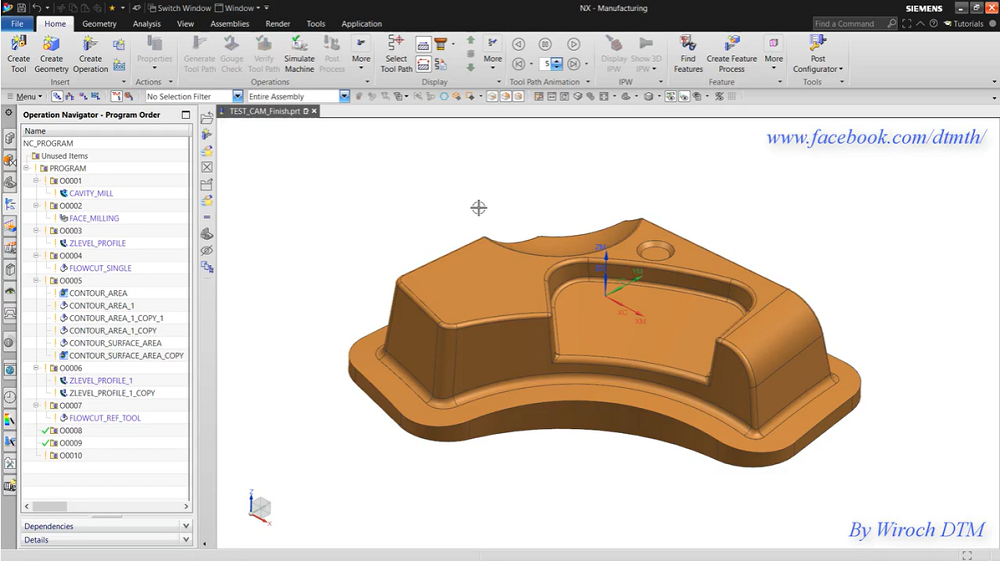
Task: Switch to the Render ribbon tab
Action: click(x=277, y=24)
